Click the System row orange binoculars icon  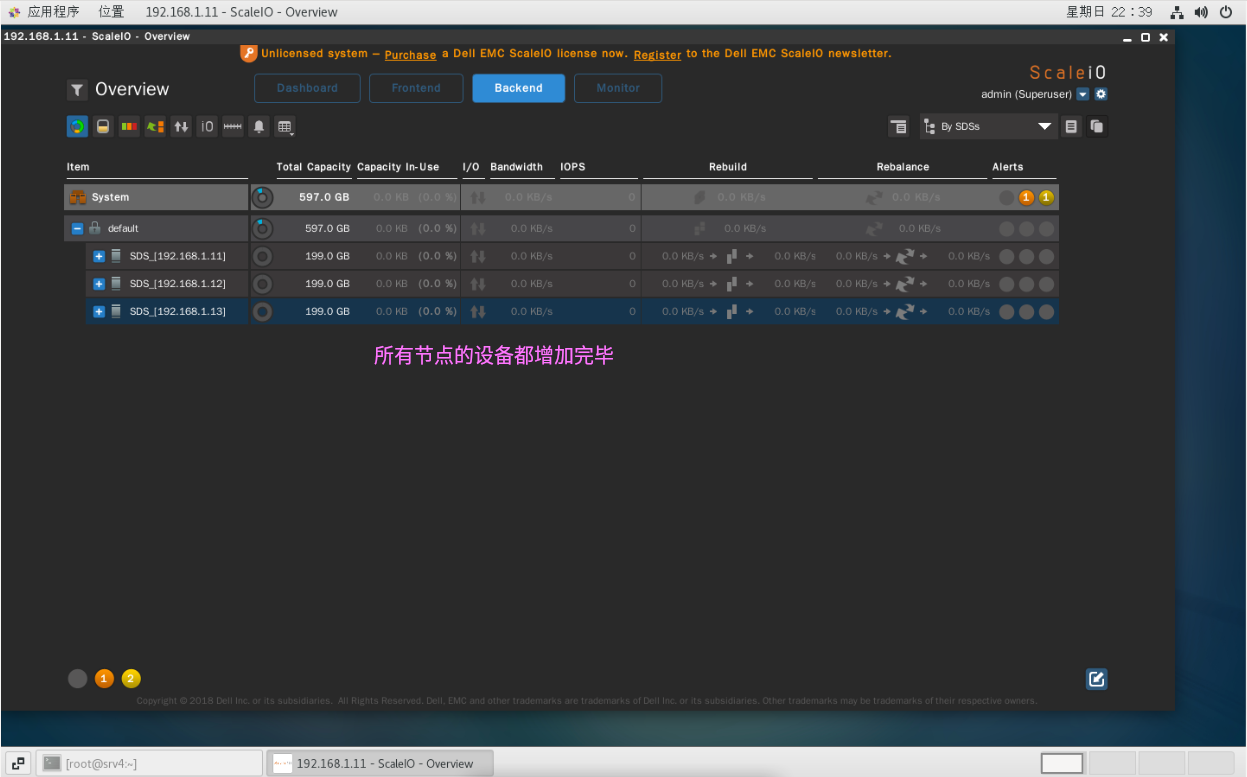pyautogui.click(x=77, y=197)
